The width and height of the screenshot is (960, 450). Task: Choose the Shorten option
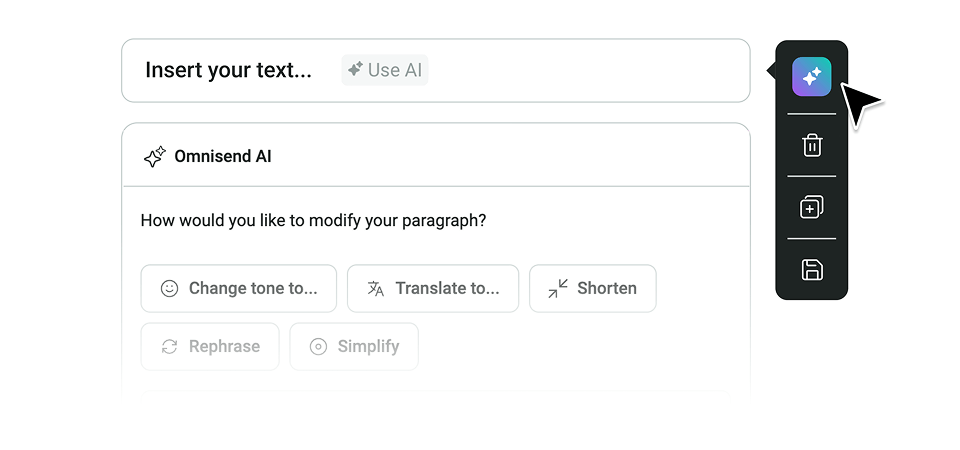tap(593, 288)
